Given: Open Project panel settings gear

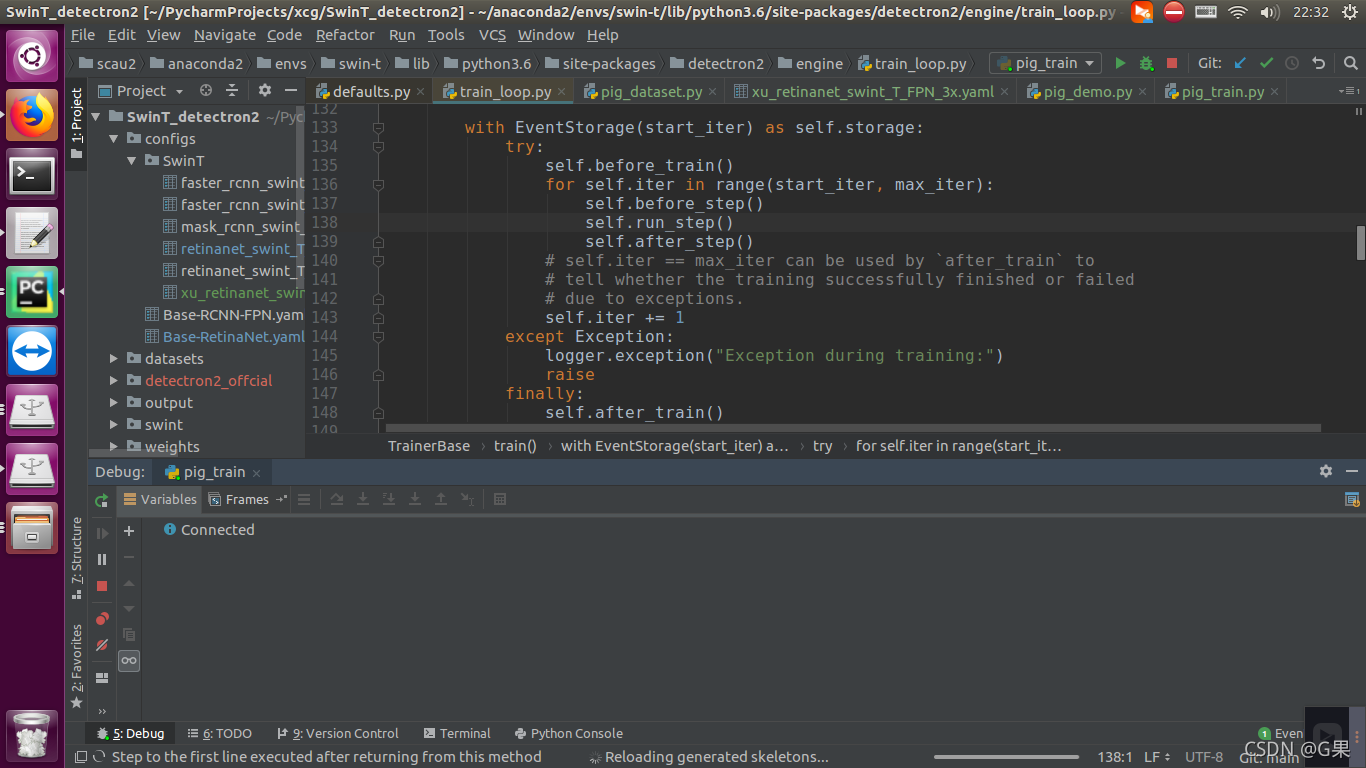Looking at the screenshot, I should tap(264, 90).
